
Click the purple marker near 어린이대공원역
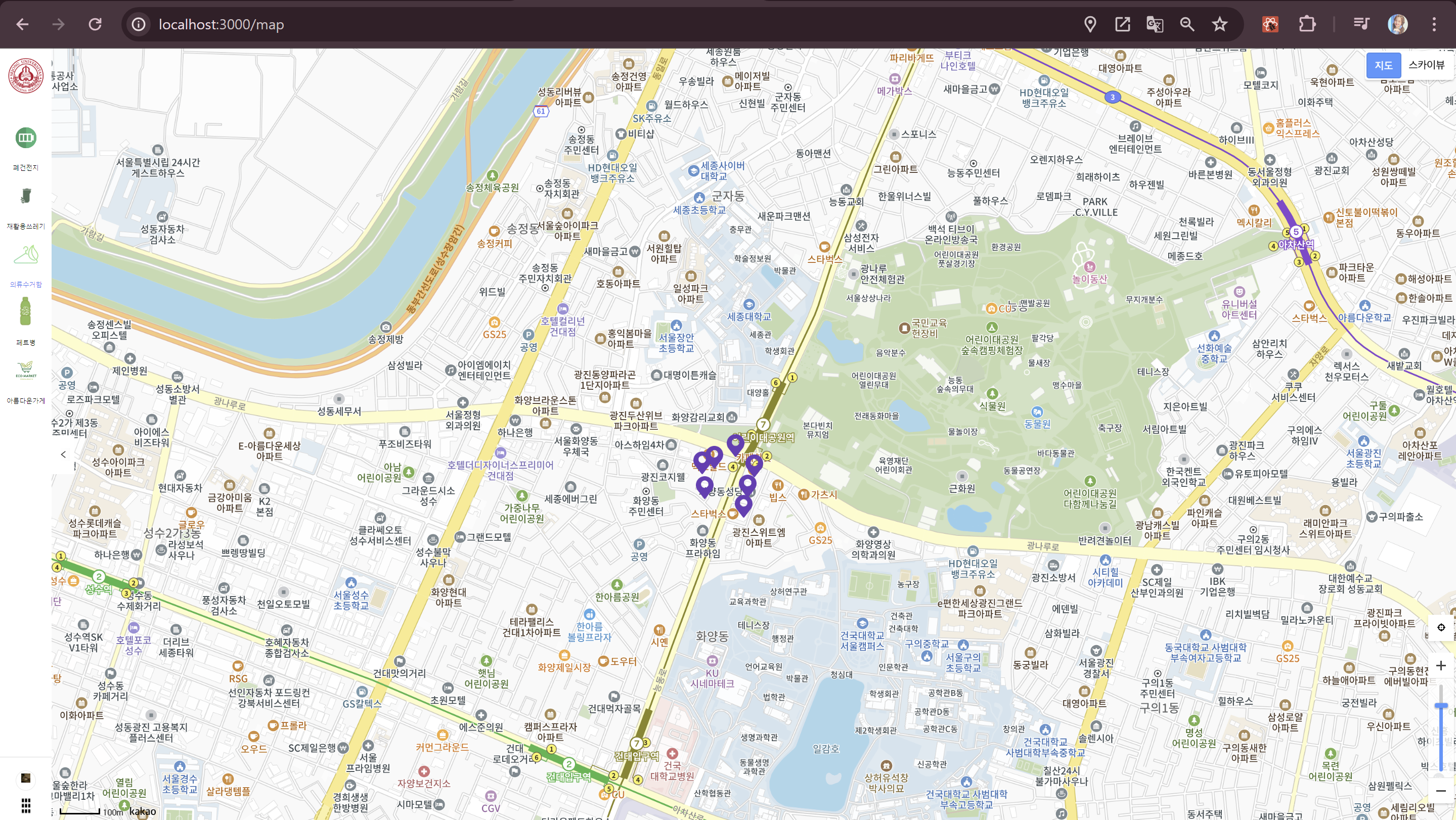pos(735,444)
